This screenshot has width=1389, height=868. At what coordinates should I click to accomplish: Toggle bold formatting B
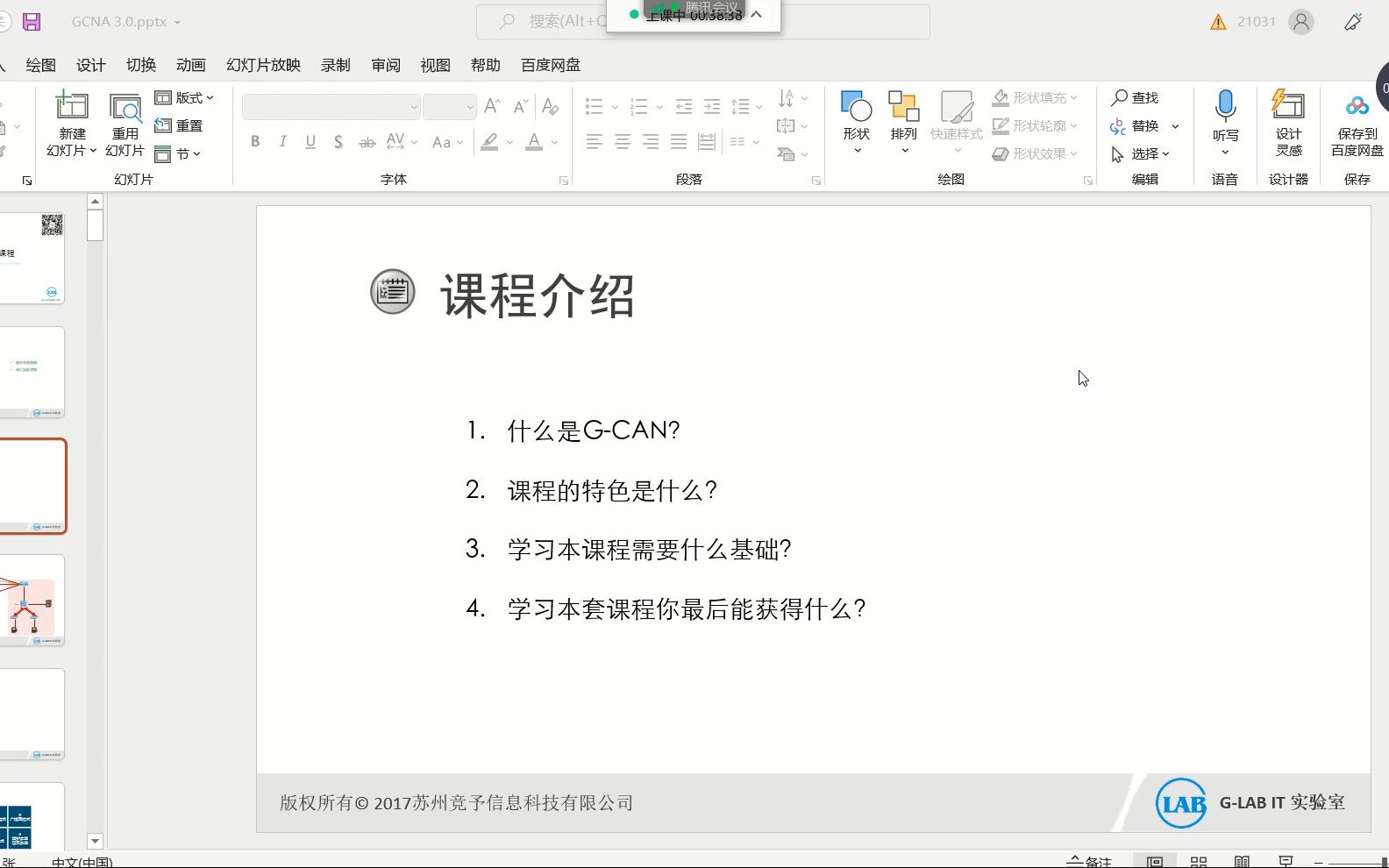point(255,141)
